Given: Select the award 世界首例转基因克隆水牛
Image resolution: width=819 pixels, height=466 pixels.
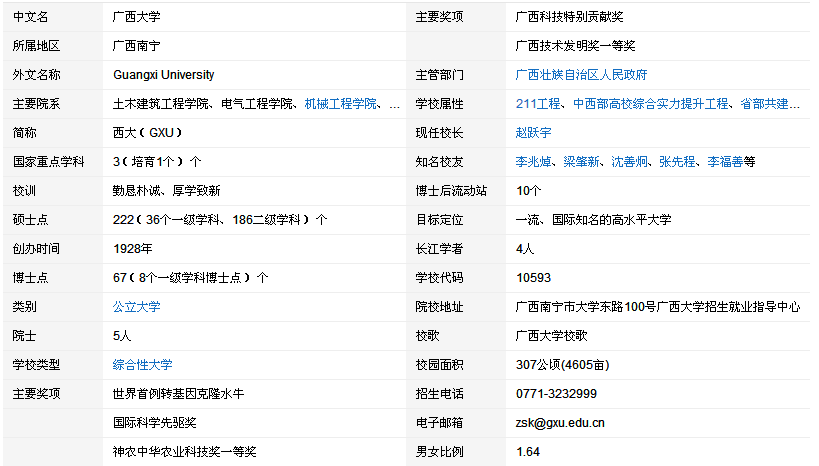Looking at the screenshot, I should click(x=179, y=394).
